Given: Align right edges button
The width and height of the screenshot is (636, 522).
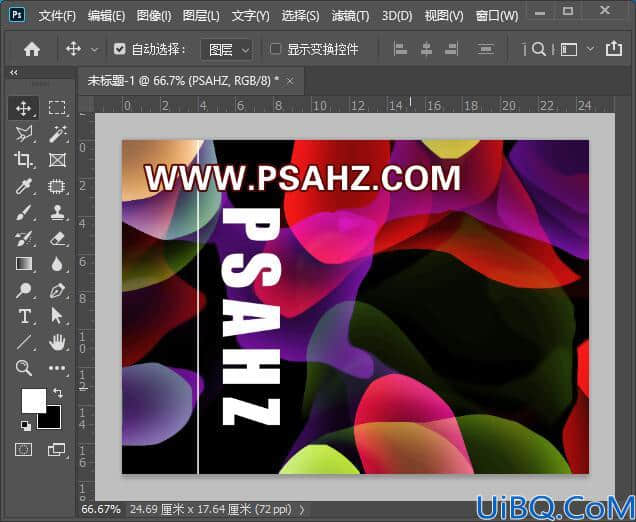Looking at the screenshot, I should pos(451,49).
